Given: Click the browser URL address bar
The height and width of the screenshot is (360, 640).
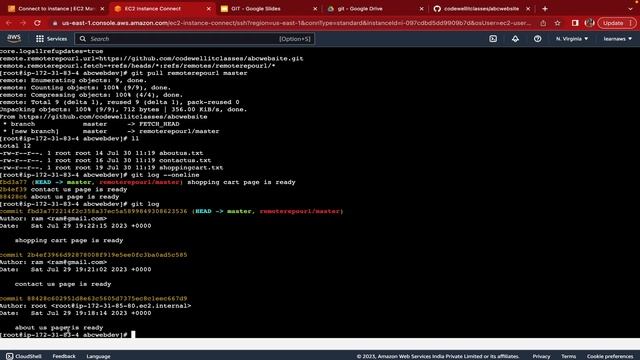Looking at the screenshot, I should click(296, 23).
